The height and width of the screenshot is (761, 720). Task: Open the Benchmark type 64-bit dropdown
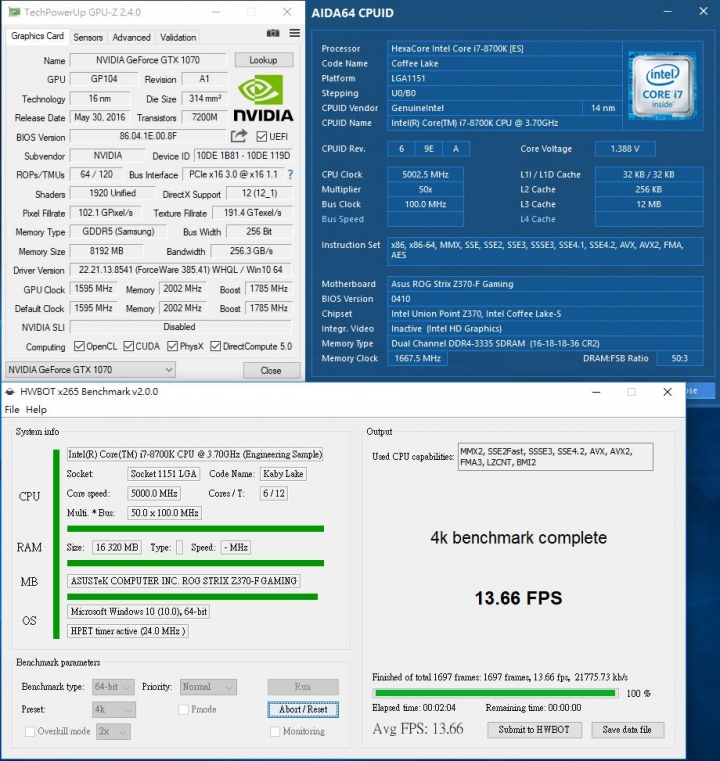click(113, 687)
